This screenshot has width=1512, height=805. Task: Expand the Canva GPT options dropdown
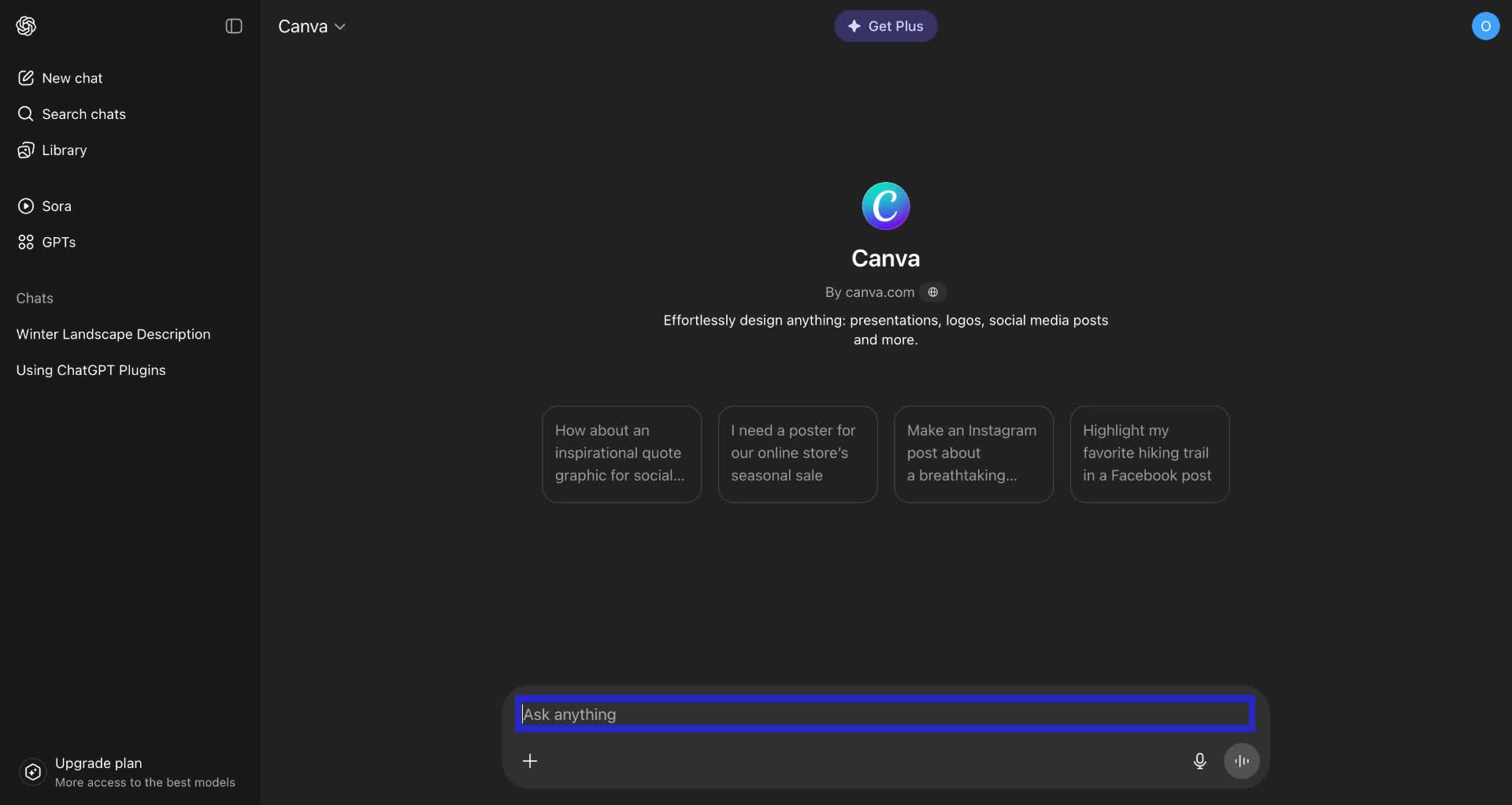pos(340,26)
